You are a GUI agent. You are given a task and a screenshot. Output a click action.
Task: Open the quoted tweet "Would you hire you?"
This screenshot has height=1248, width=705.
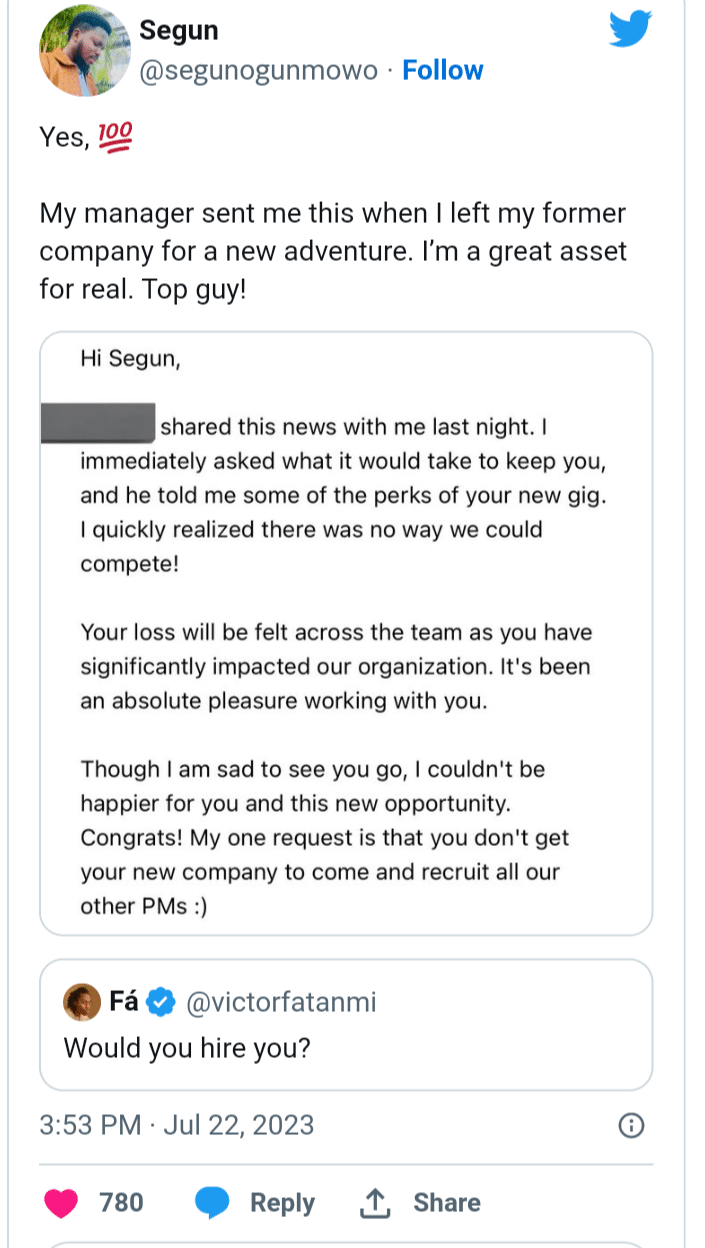point(346,1048)
